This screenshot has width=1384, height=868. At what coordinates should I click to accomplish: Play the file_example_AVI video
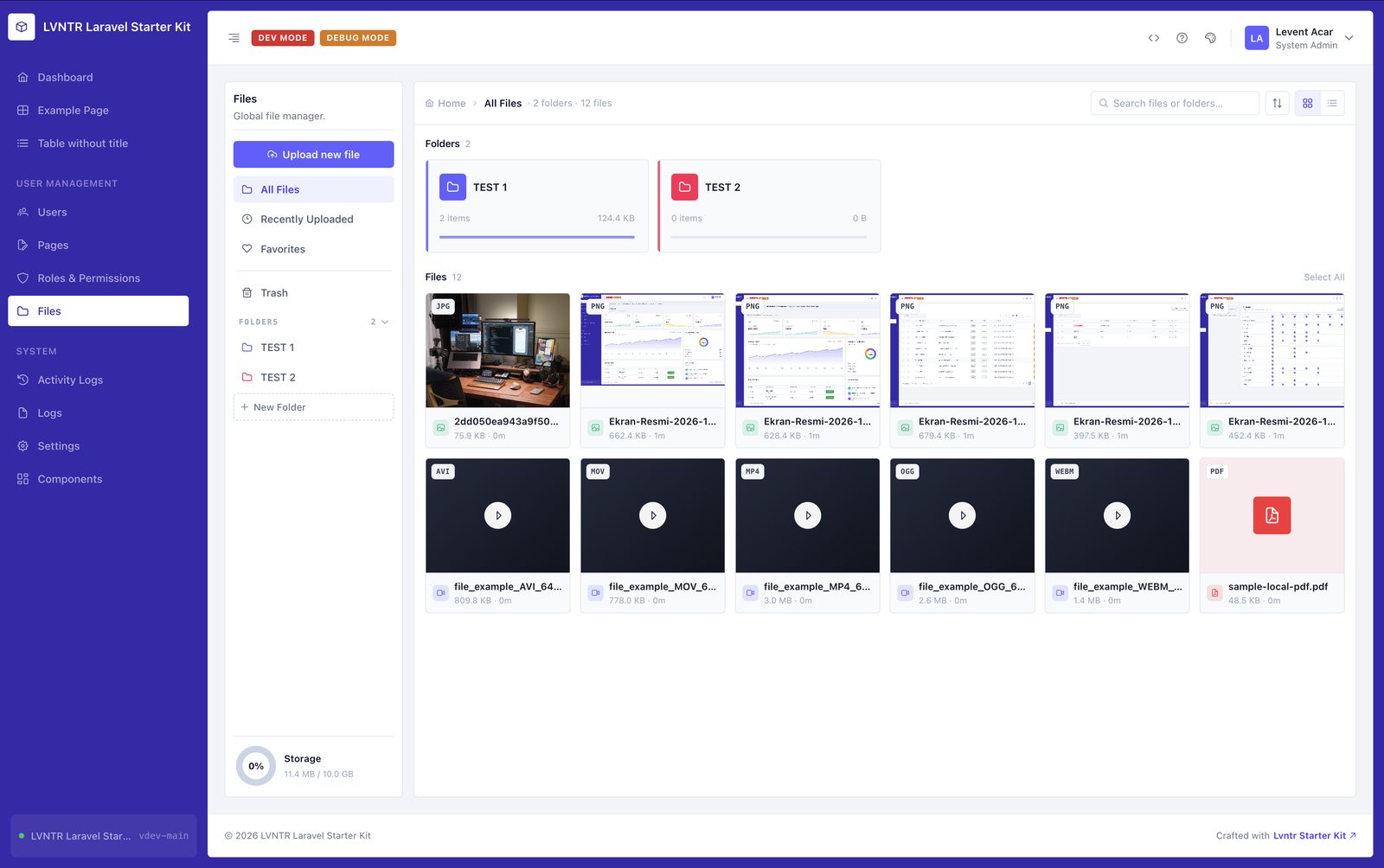pos(497,515)
